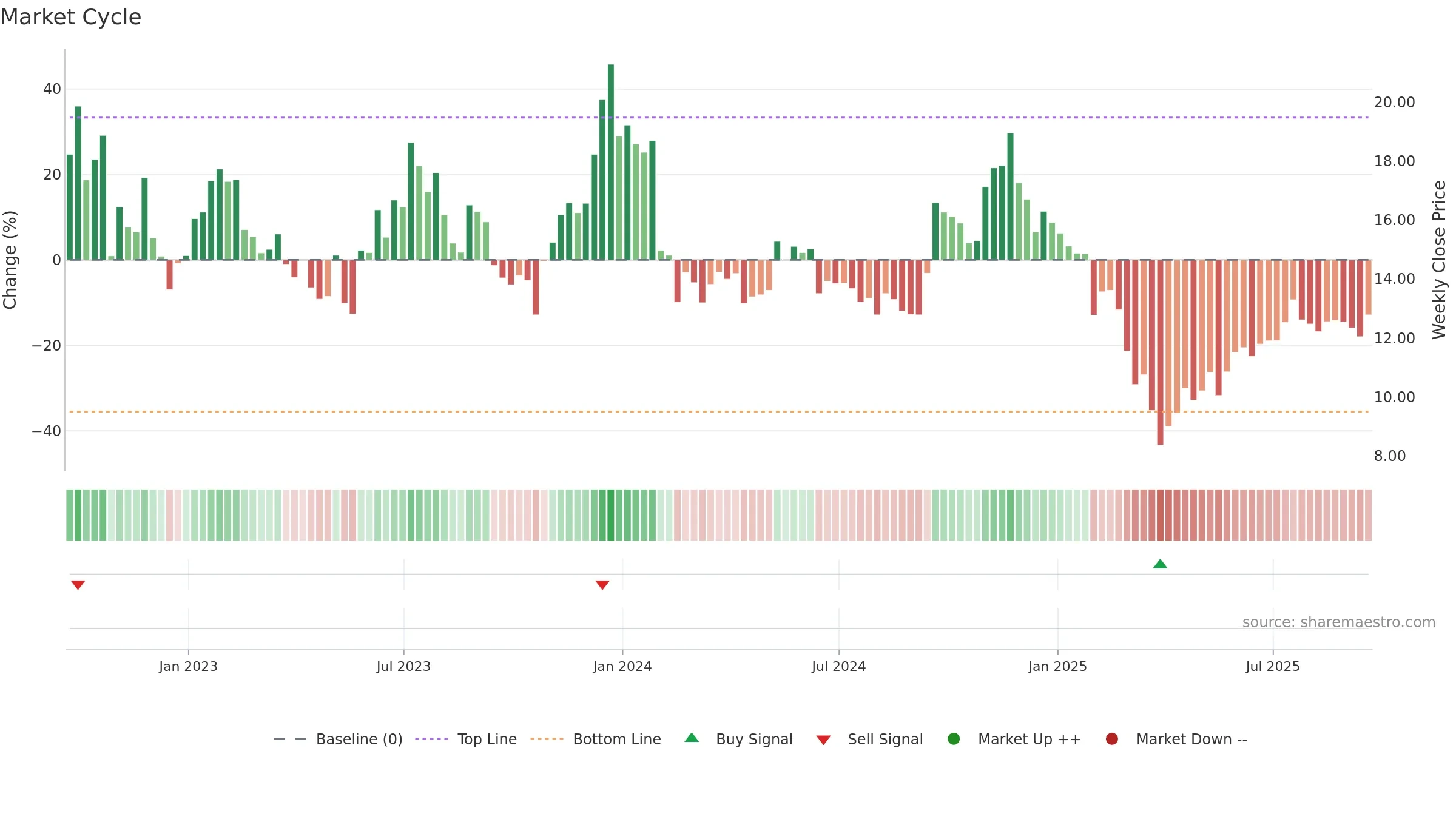Click the Change (%) y-axis title
This screenshot has height=819, width=1456.
(x=10, y=260)
